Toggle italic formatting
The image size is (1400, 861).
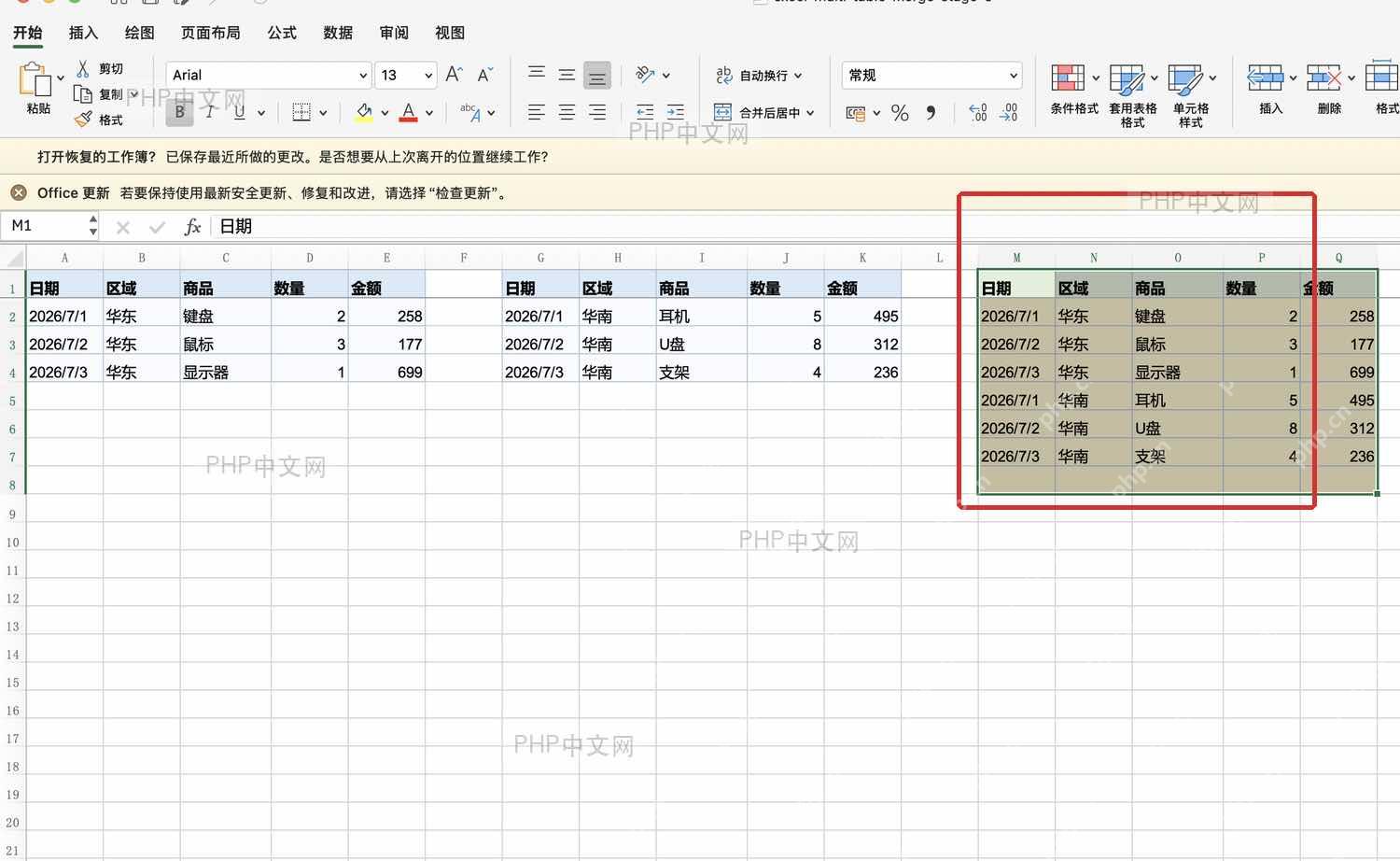(x=210, y=112)
